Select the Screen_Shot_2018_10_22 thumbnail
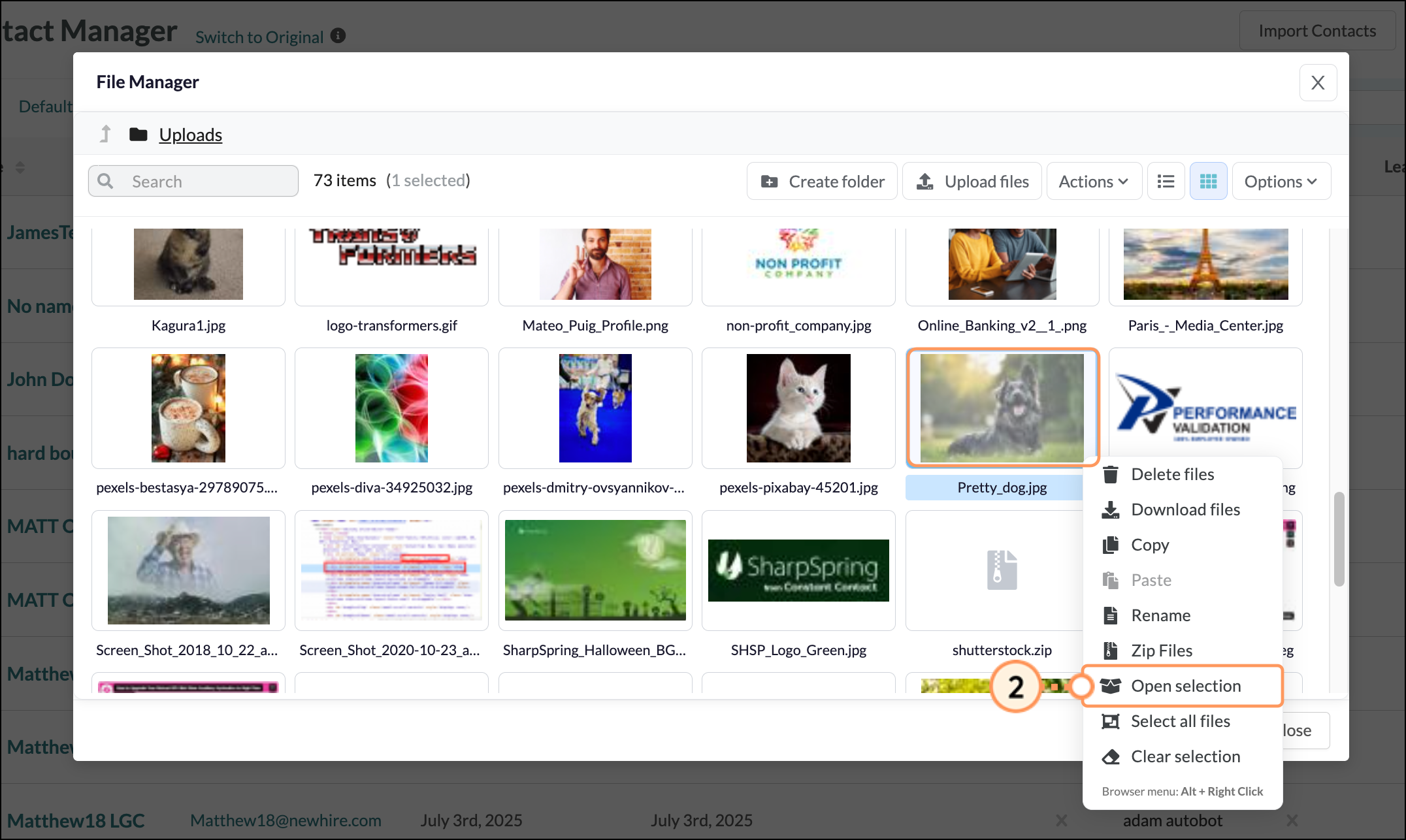 tap(188, 570)
